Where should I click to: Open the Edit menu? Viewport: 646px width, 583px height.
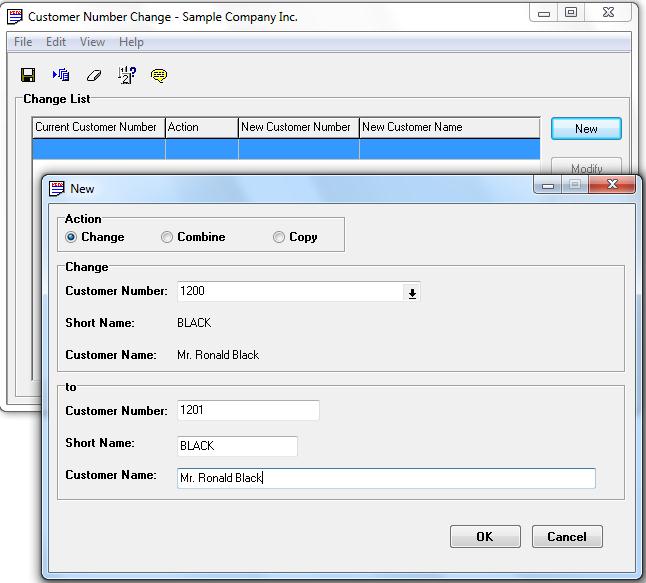pyautogui.click(x=56, y=42)
